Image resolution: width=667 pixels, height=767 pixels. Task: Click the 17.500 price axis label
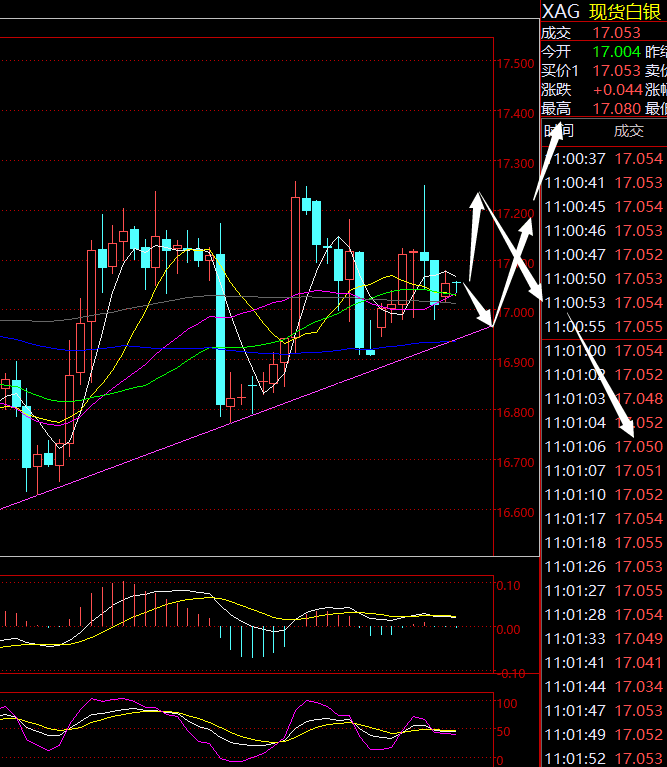click(x=515, y=64)
